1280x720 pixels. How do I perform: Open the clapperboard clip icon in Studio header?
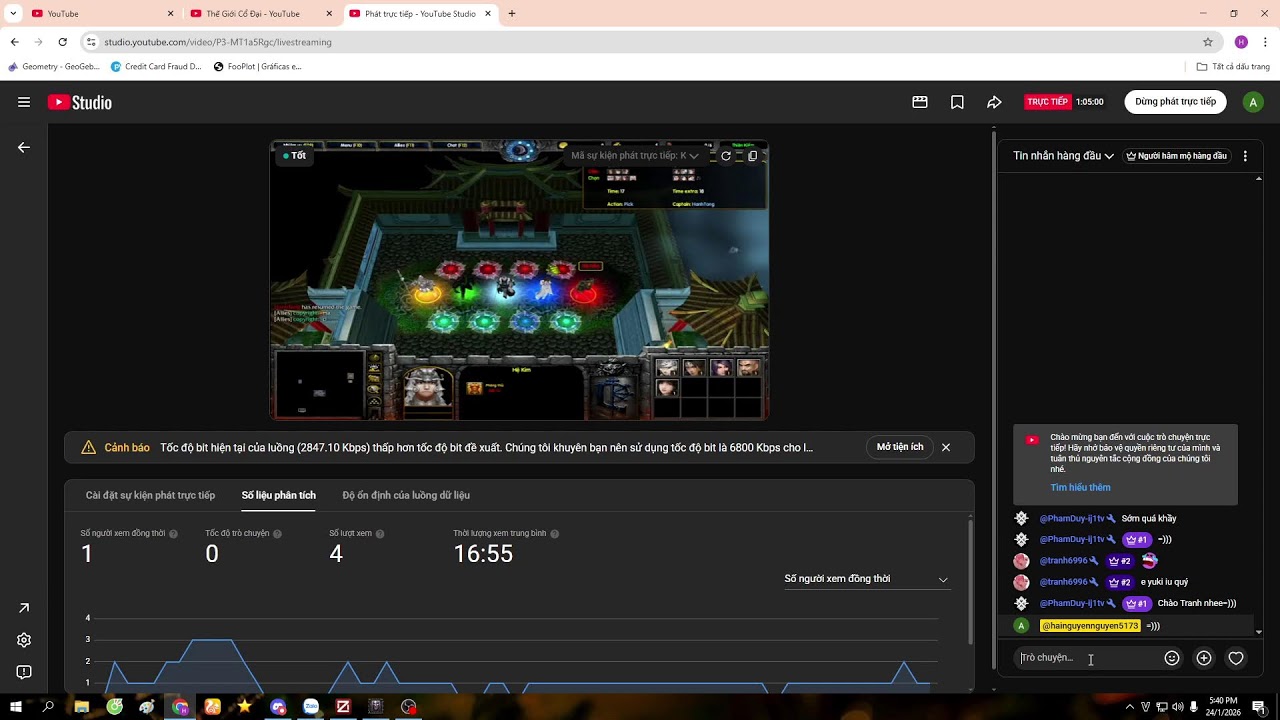[920, 102]
